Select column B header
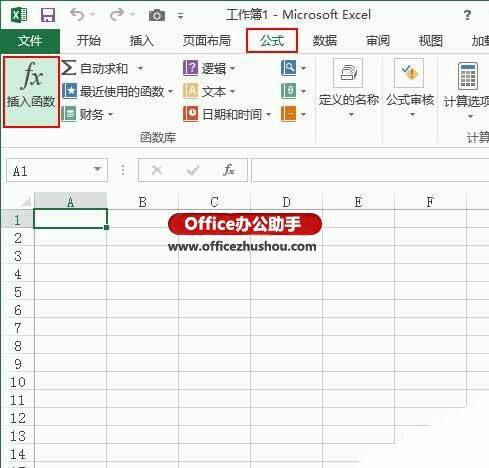This screenshot has width=489, height=468. (x=143, y=202)
